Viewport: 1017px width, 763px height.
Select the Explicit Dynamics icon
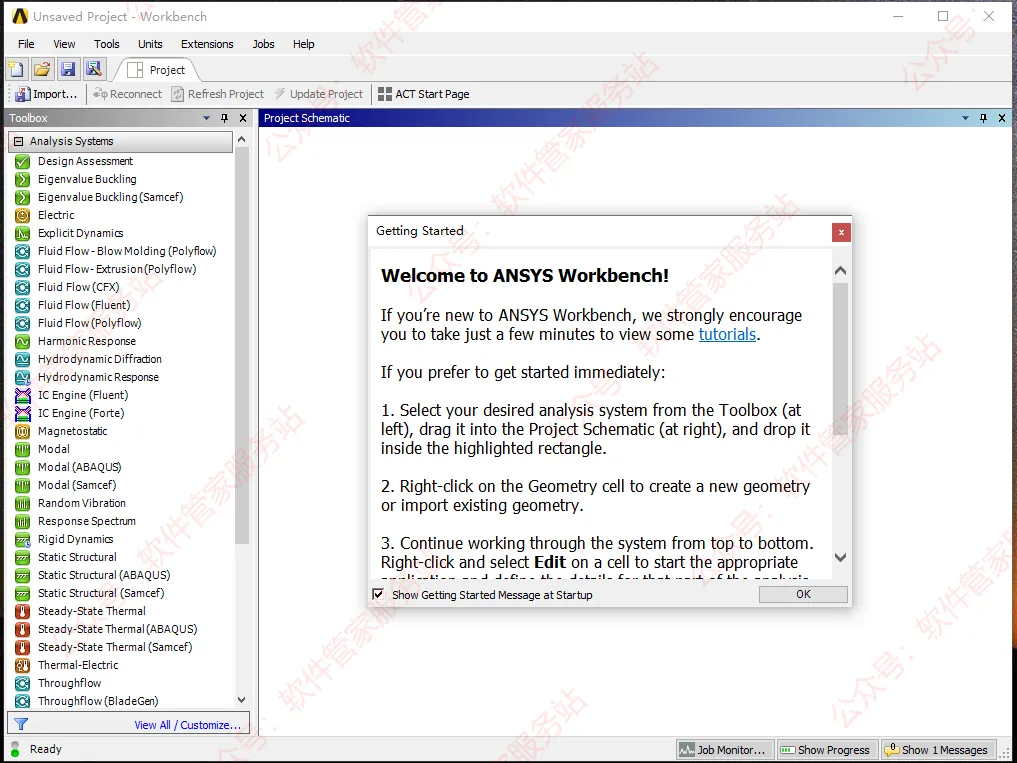(23, 234)
